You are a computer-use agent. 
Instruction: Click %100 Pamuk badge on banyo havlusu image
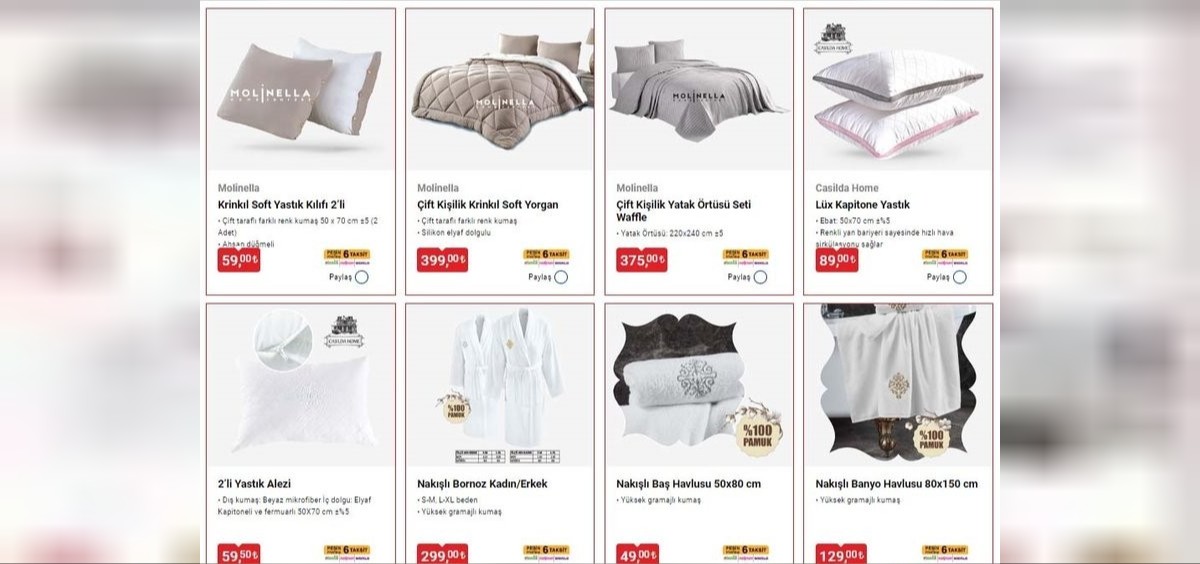click(932, 435)
